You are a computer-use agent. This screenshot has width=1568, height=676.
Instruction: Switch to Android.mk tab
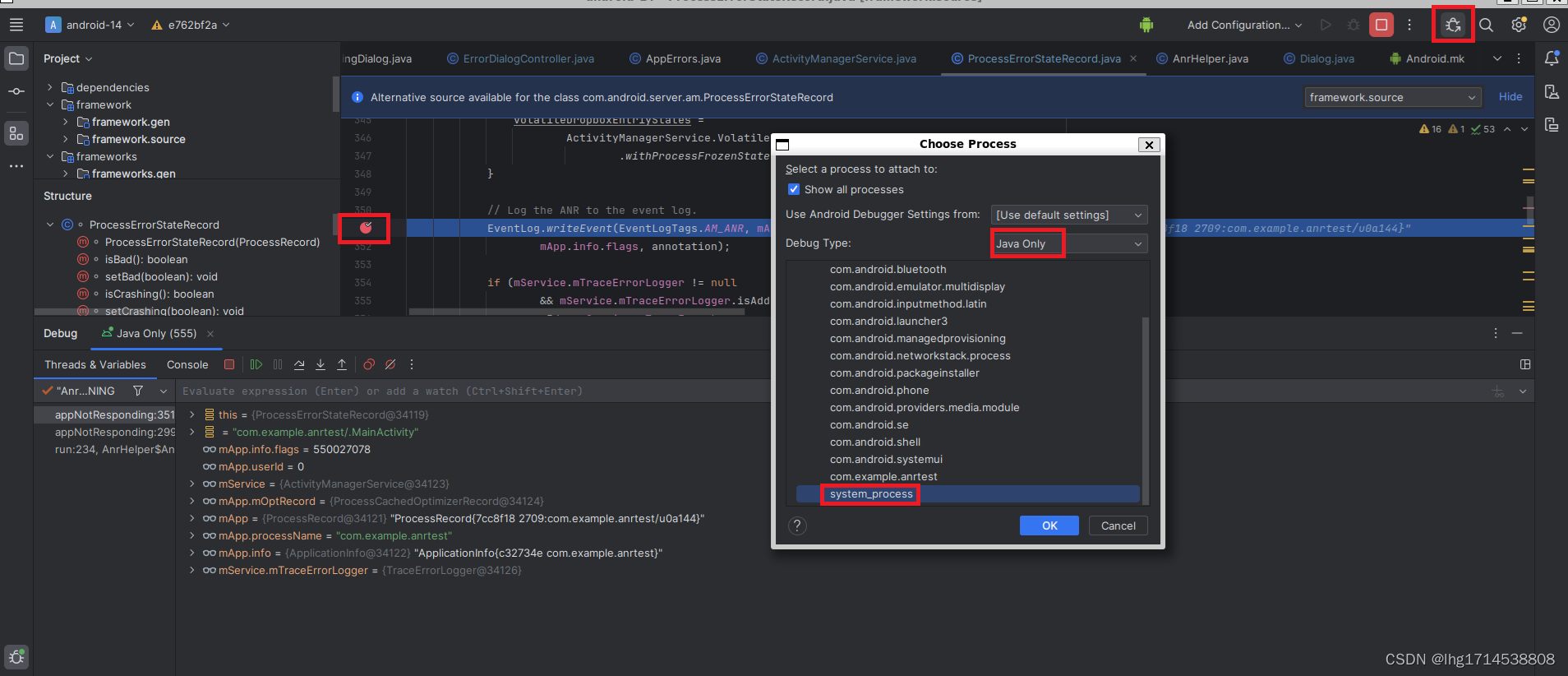(1427, 58)
